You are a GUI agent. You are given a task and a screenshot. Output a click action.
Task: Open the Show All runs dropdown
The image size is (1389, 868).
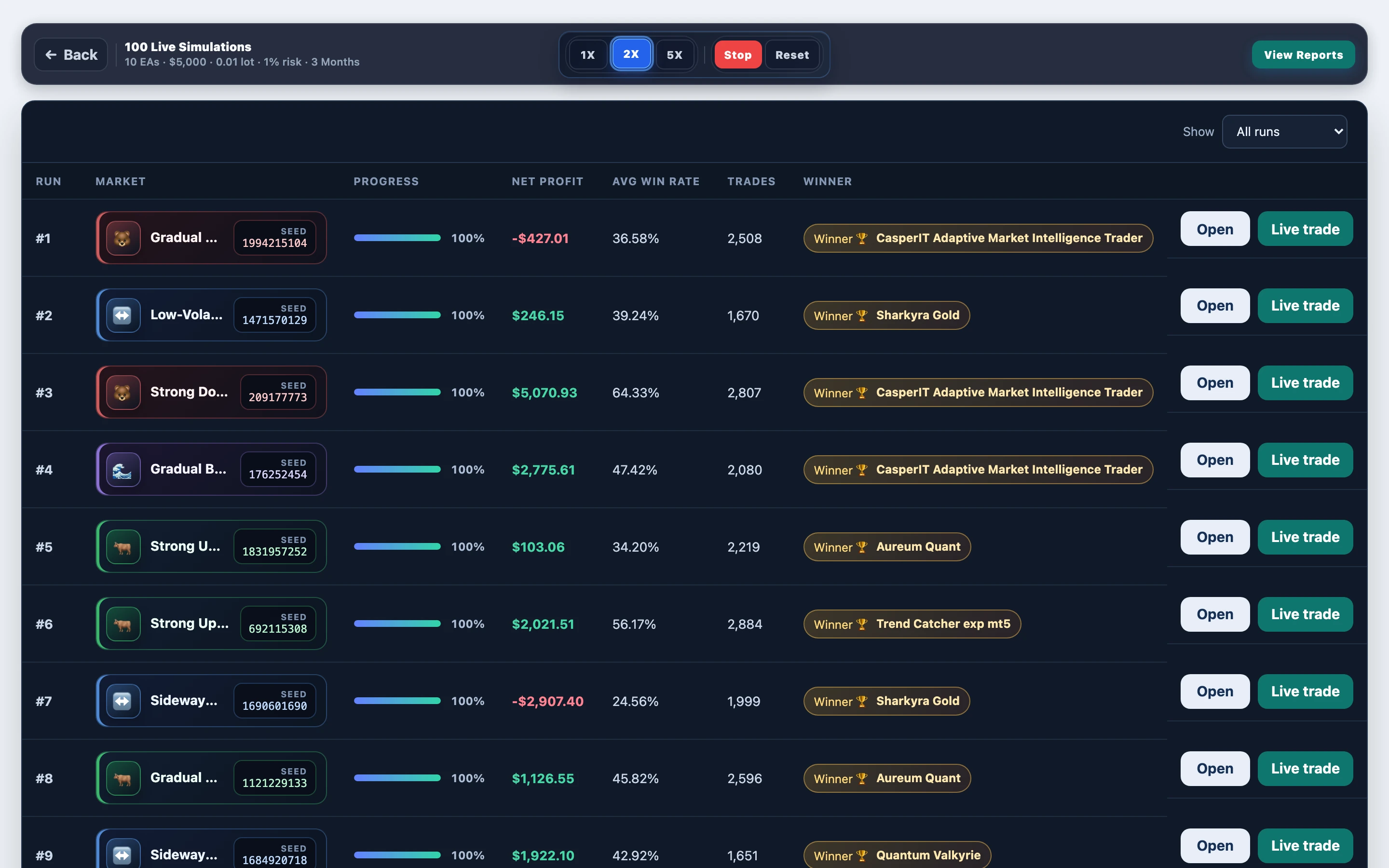coord(1284,132)
